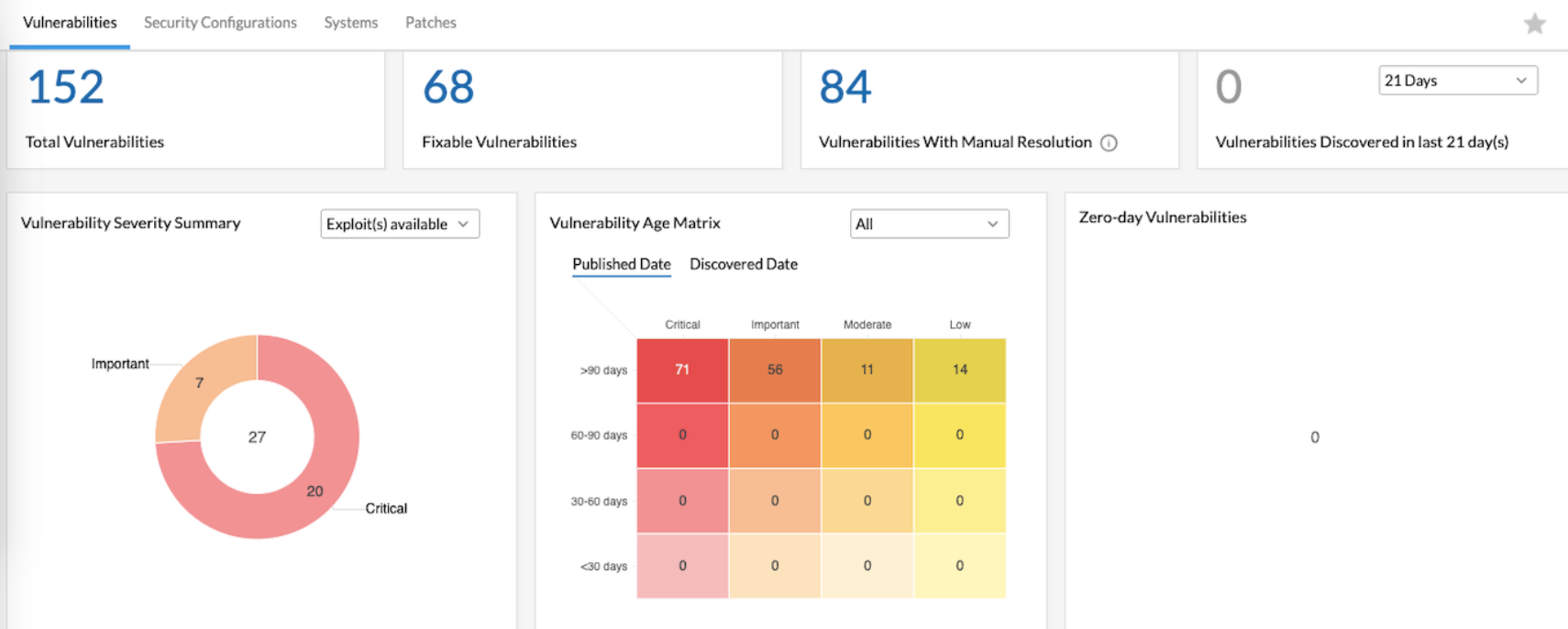Open the 84 manual resolution vulnerabilities

845,88
